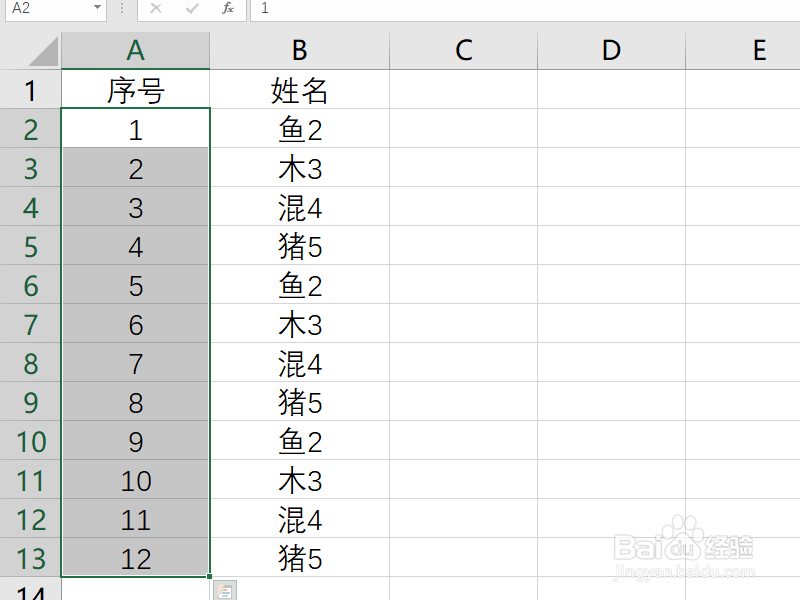800x600 pixels.
Task: Click cell A10 with value 9
Action: (x=135, y=441)
